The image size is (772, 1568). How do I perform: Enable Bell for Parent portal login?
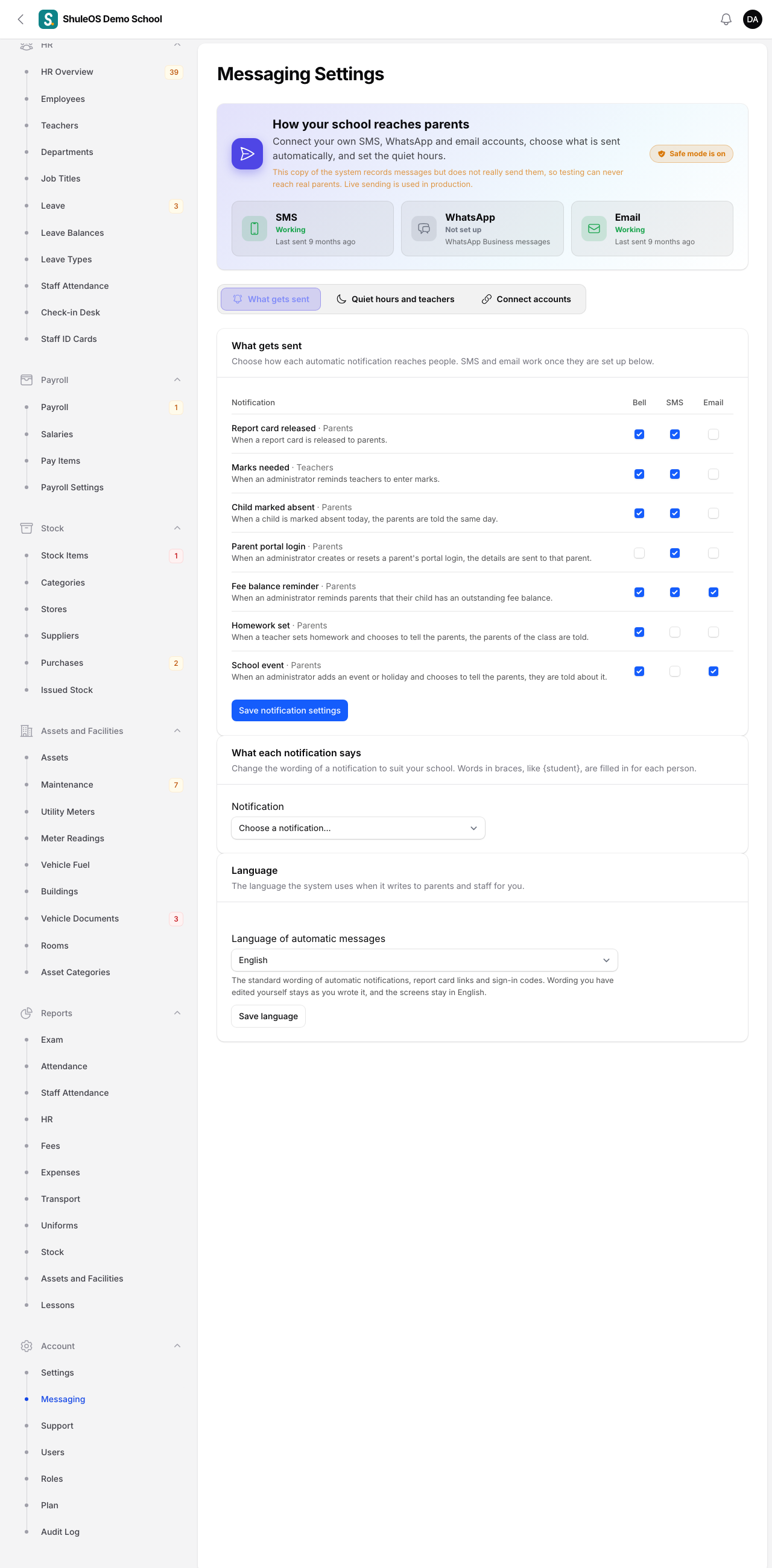pyautogui.click(x=639, y=552)
